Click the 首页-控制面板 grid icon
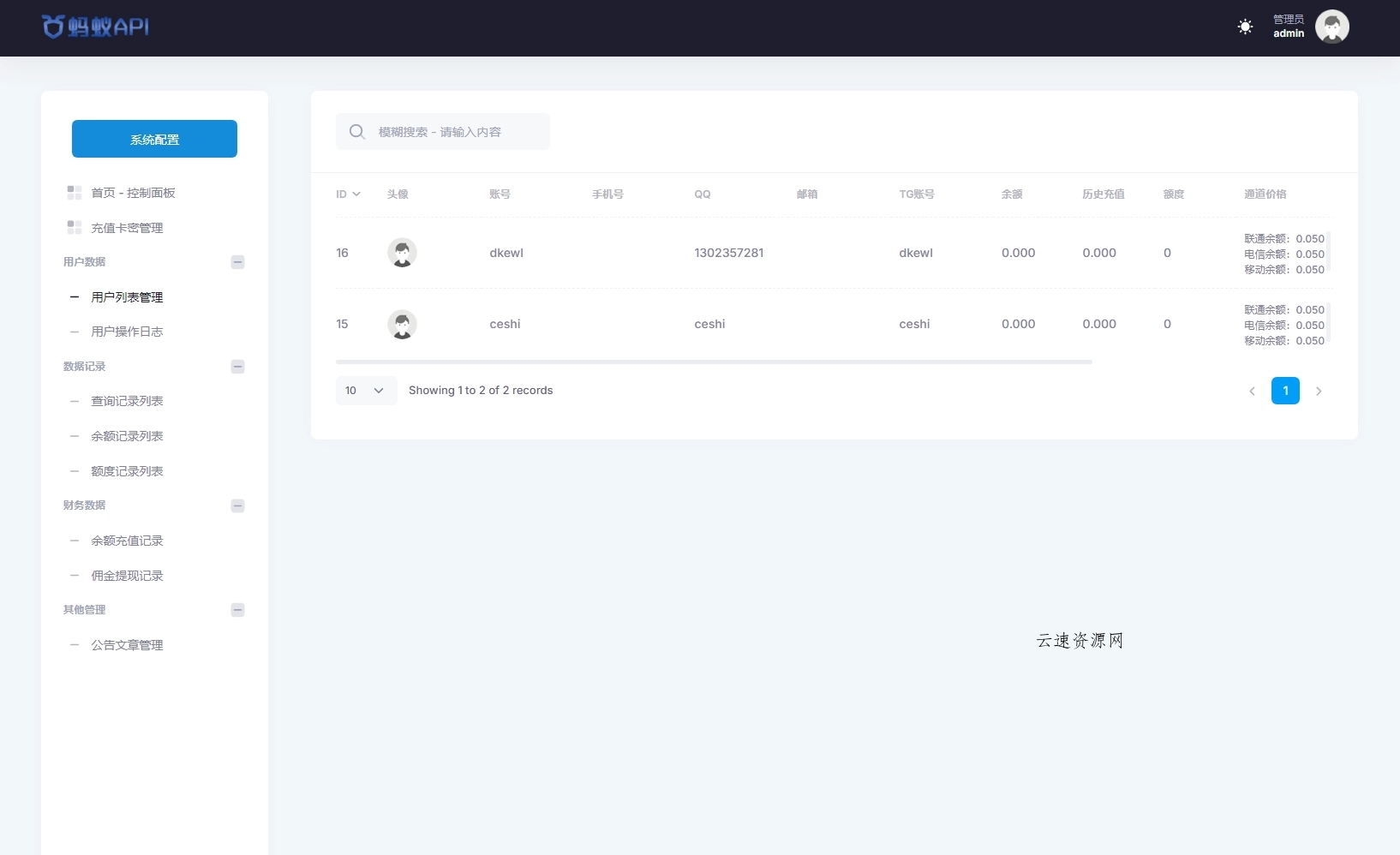The image size is (1400, 855). 74,193
